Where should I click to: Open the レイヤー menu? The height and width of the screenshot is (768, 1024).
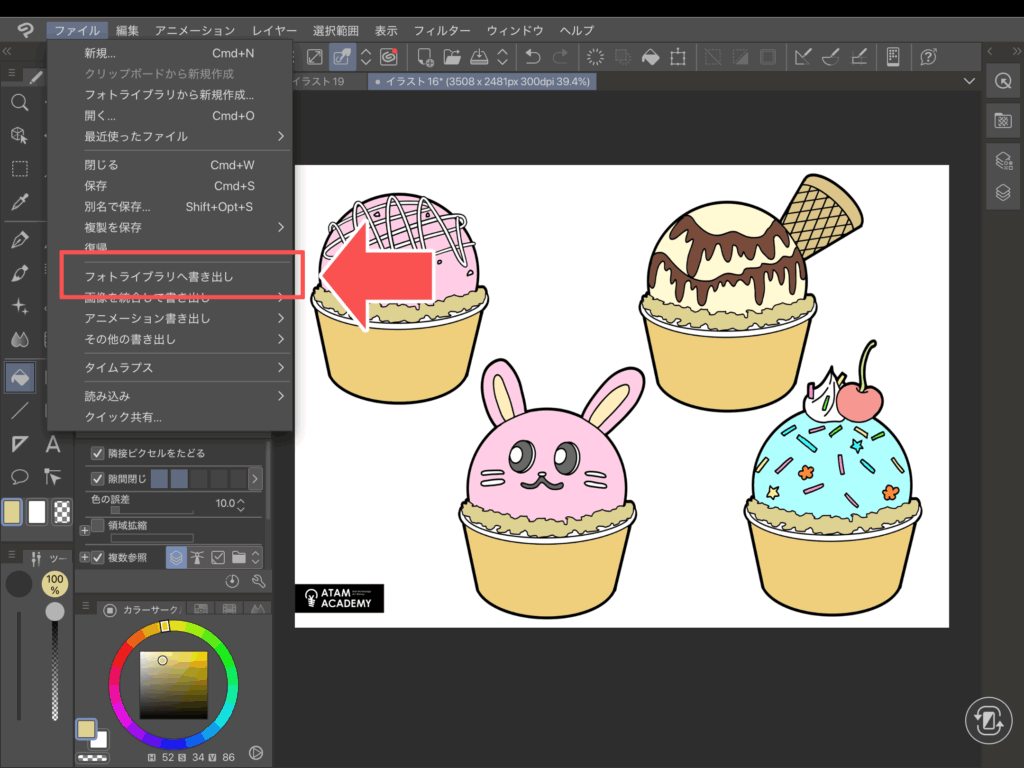(273, 31)
